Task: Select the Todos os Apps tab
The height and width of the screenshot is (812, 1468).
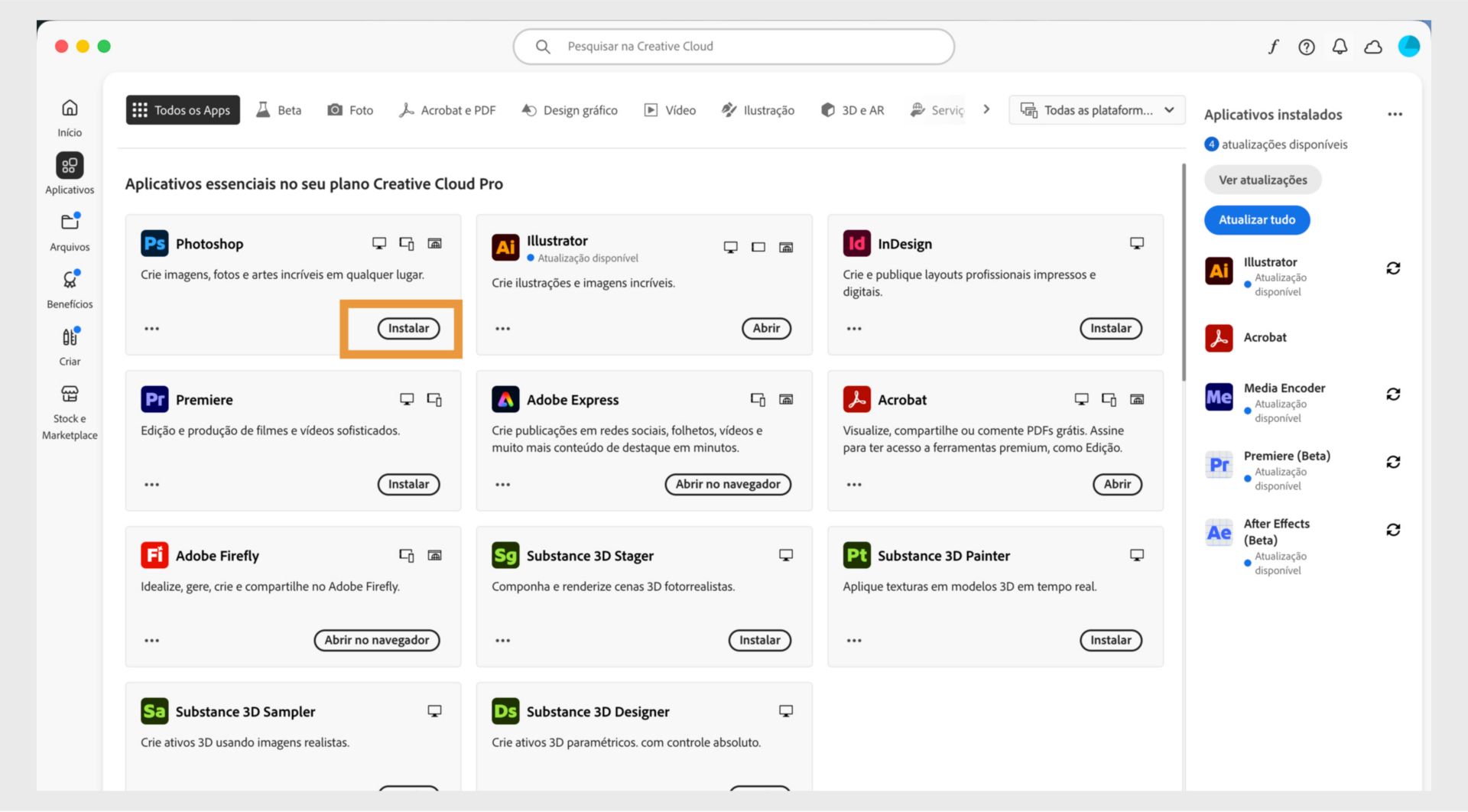Action: (183, 110)
